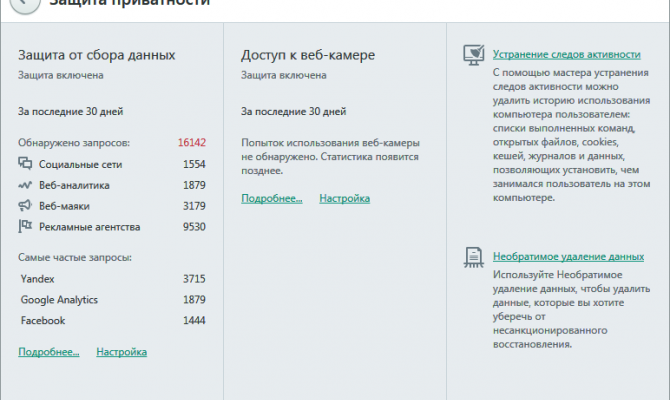The height and width of the screenshot is (400, 670).
Task: Select the Yandex requests row
Action: [113, 279]
